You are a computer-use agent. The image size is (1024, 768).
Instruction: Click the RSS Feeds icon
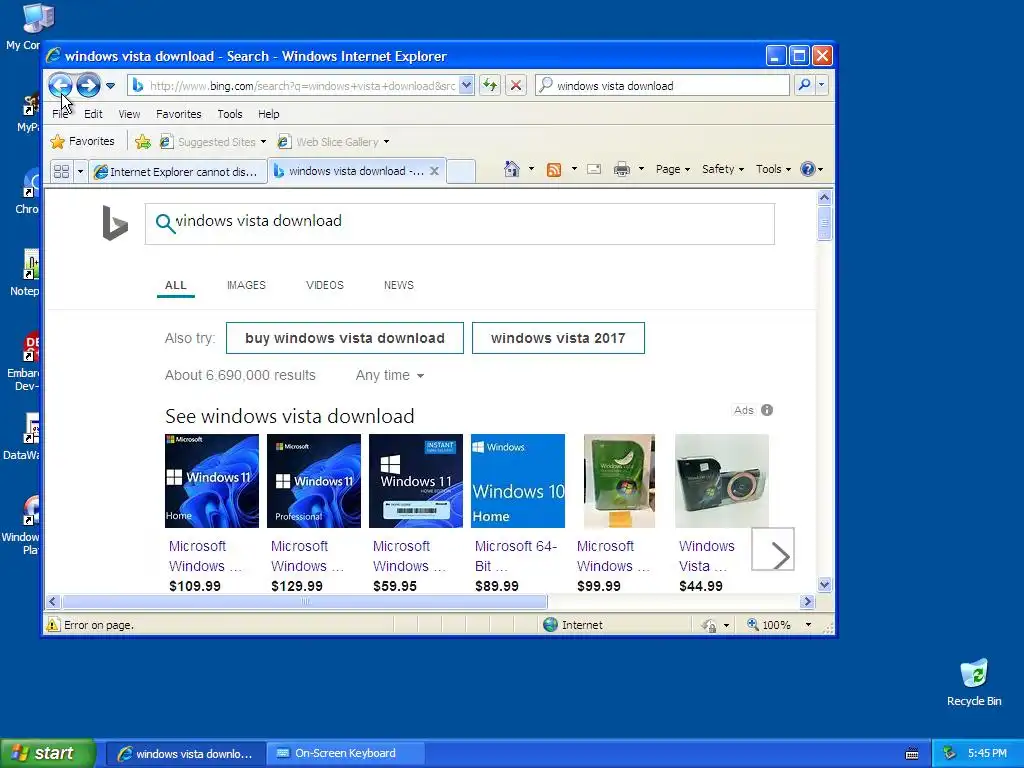click(554, 170)
